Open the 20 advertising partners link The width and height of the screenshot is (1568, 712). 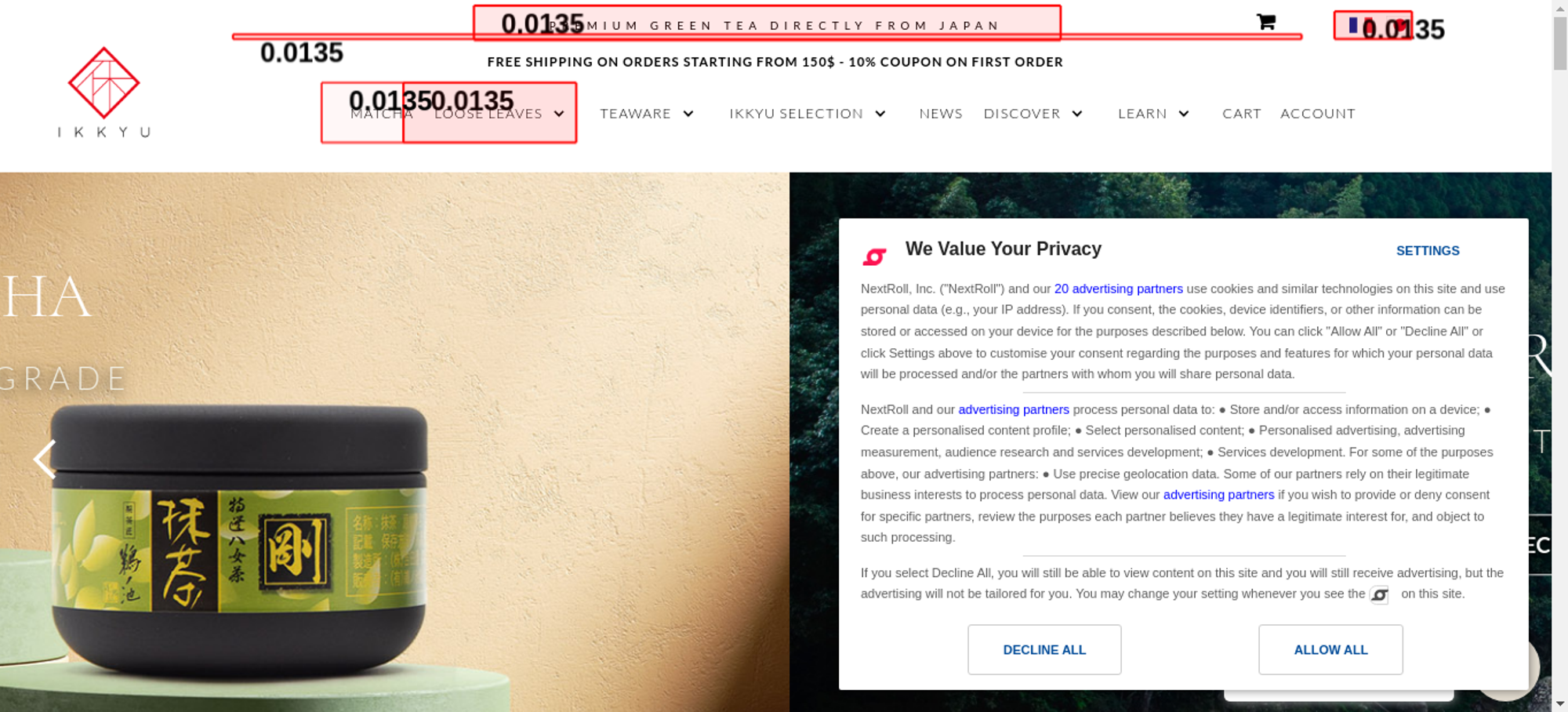pyautogui.click(x=1118, y=289)
